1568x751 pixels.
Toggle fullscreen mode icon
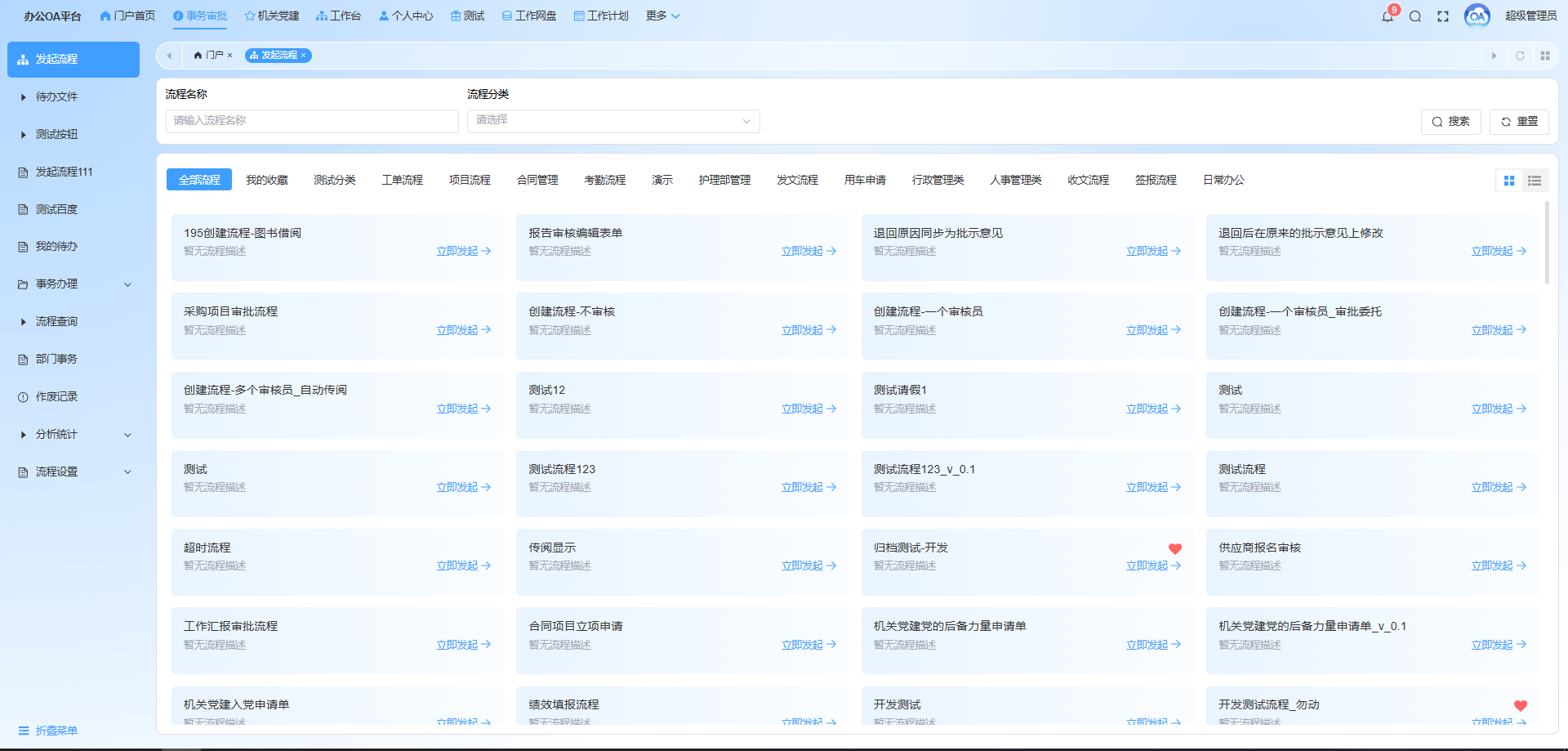(x=1443, y=16)
